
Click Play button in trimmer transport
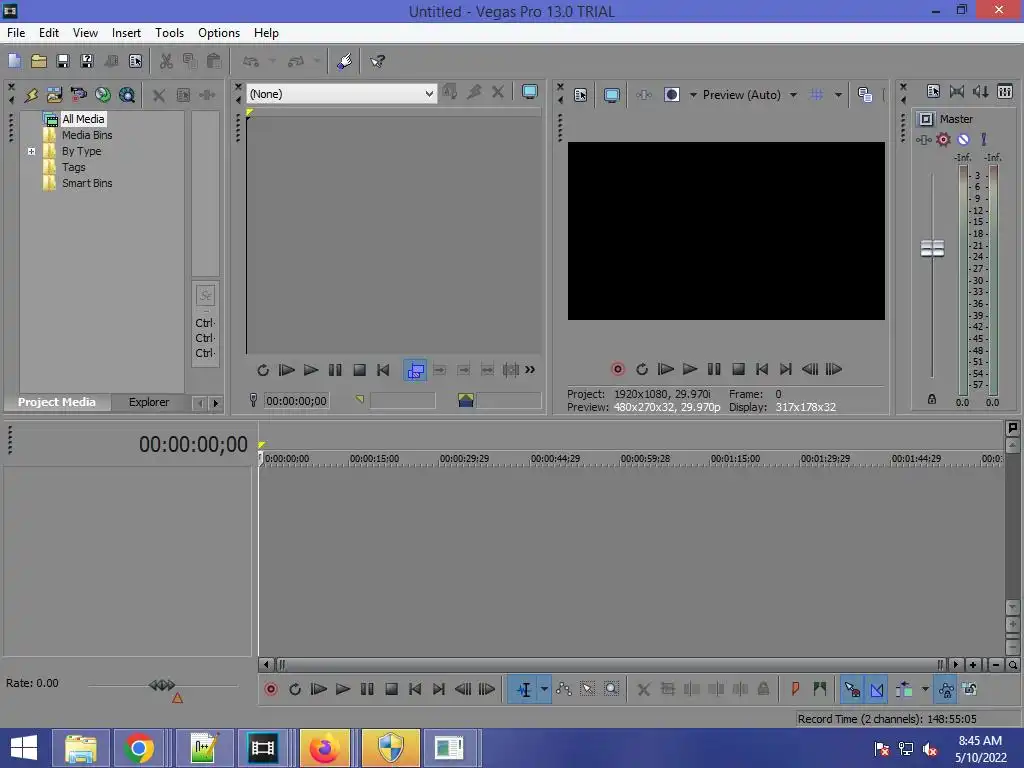[311, 370]
